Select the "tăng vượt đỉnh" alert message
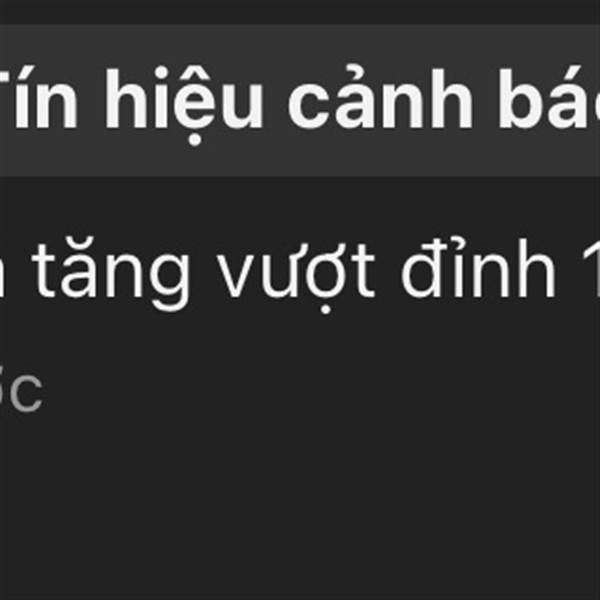The height and width of the screenshot is (600, 600). (300, 274)
